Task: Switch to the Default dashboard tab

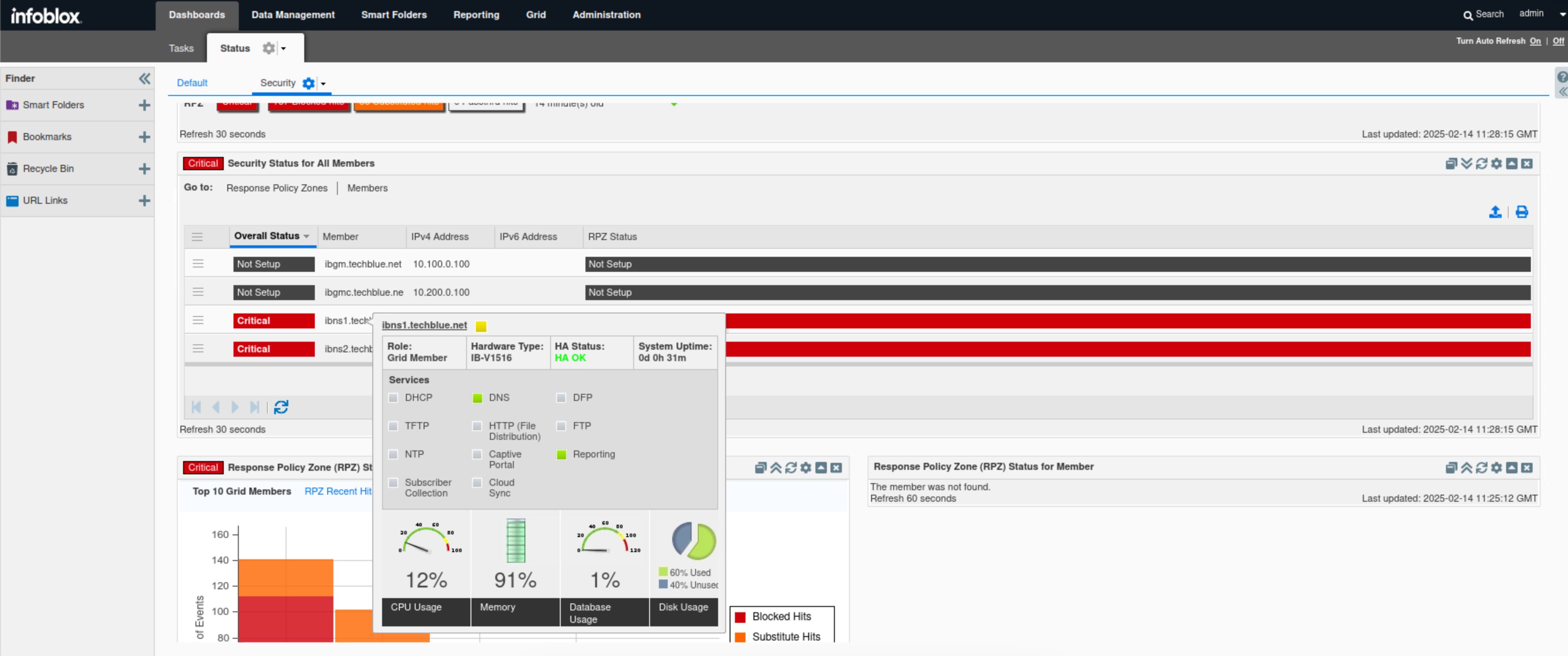Action: pos(192,83)
